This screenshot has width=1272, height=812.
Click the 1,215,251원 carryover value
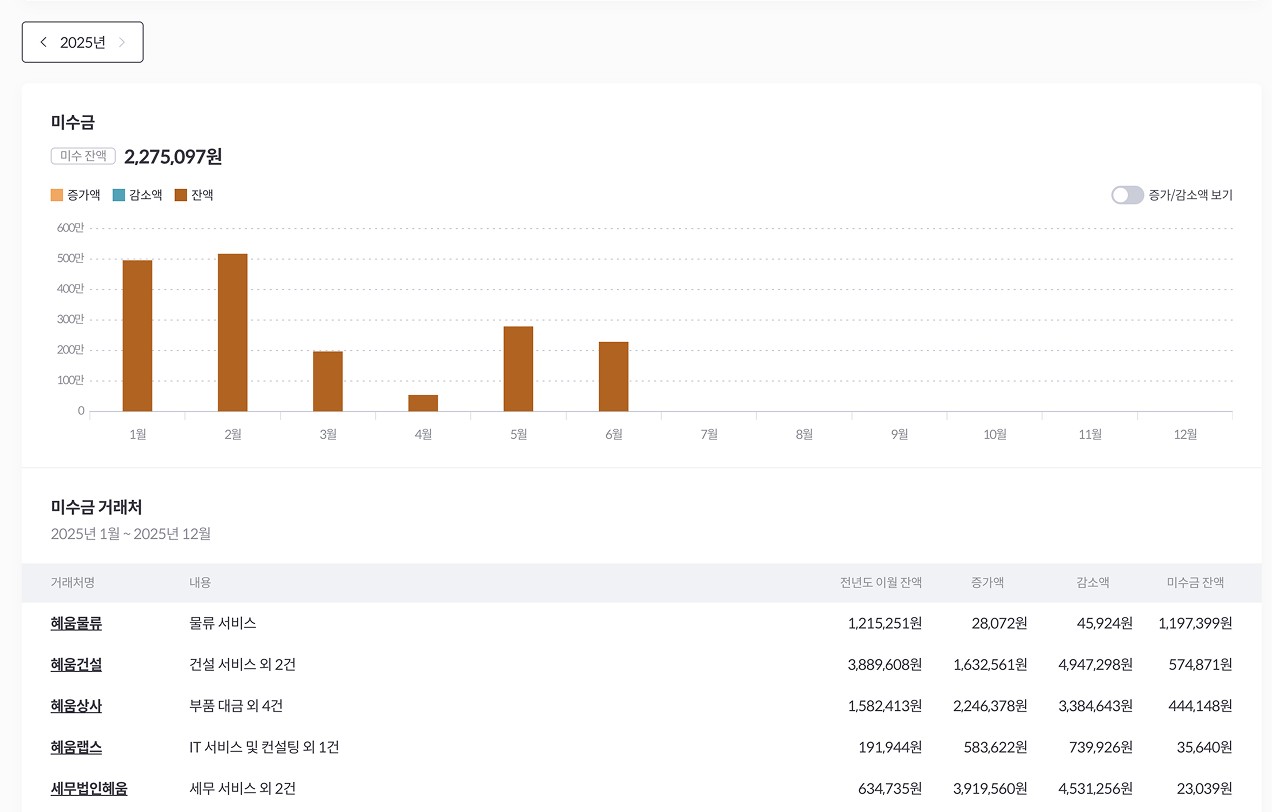coord(884,623)
